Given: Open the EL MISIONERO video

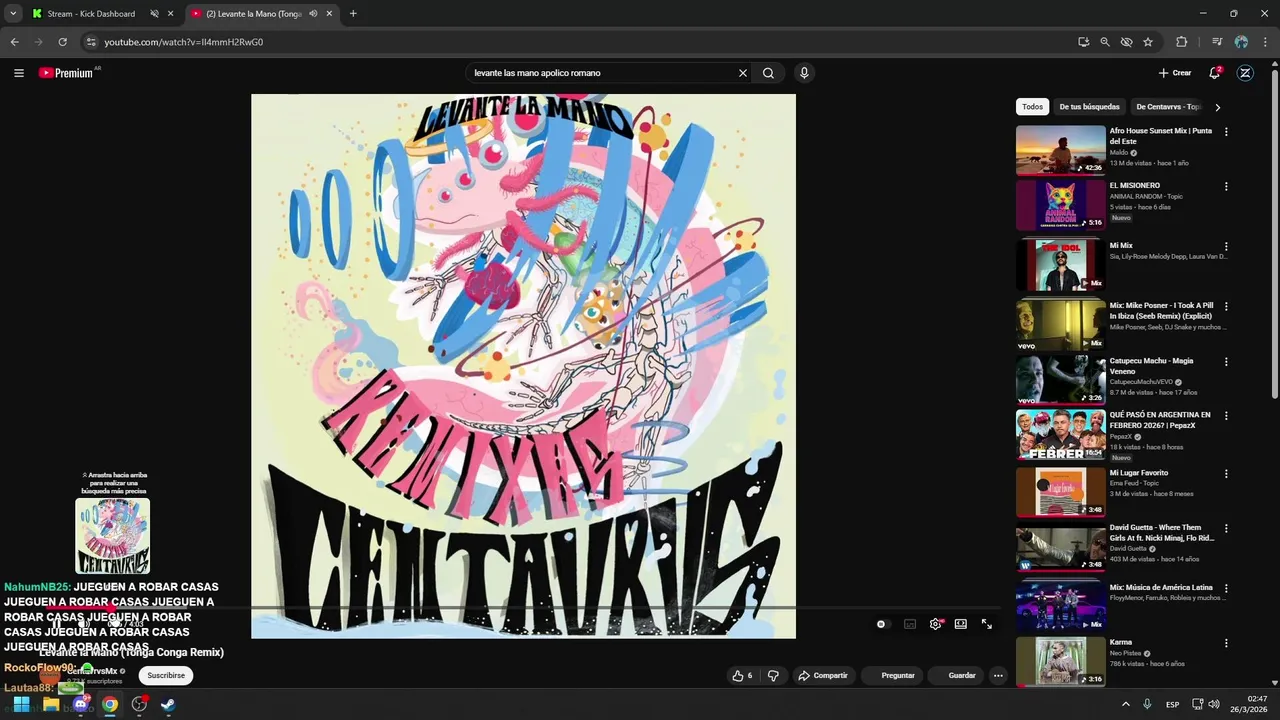Looking at the screenshot, I should point(1060,205).
